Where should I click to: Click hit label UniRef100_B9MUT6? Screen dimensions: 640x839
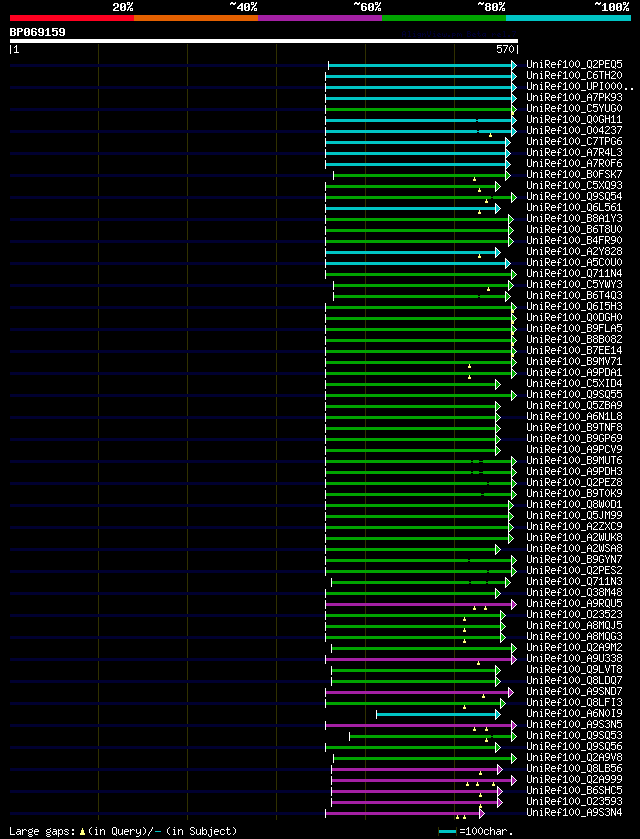(574, 460)
